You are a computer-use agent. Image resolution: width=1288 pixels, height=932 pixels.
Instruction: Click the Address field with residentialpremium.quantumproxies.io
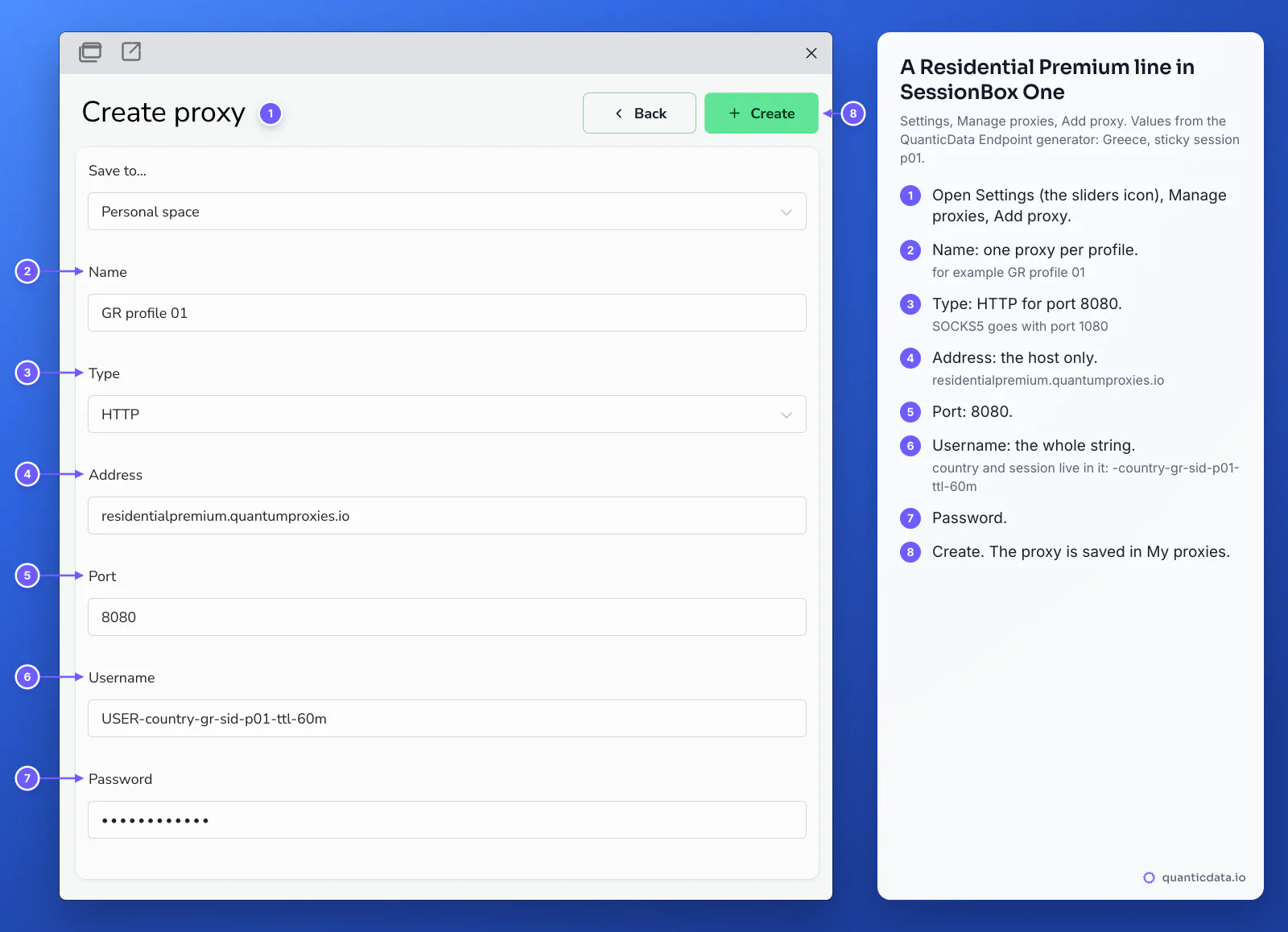click(447, 516)
